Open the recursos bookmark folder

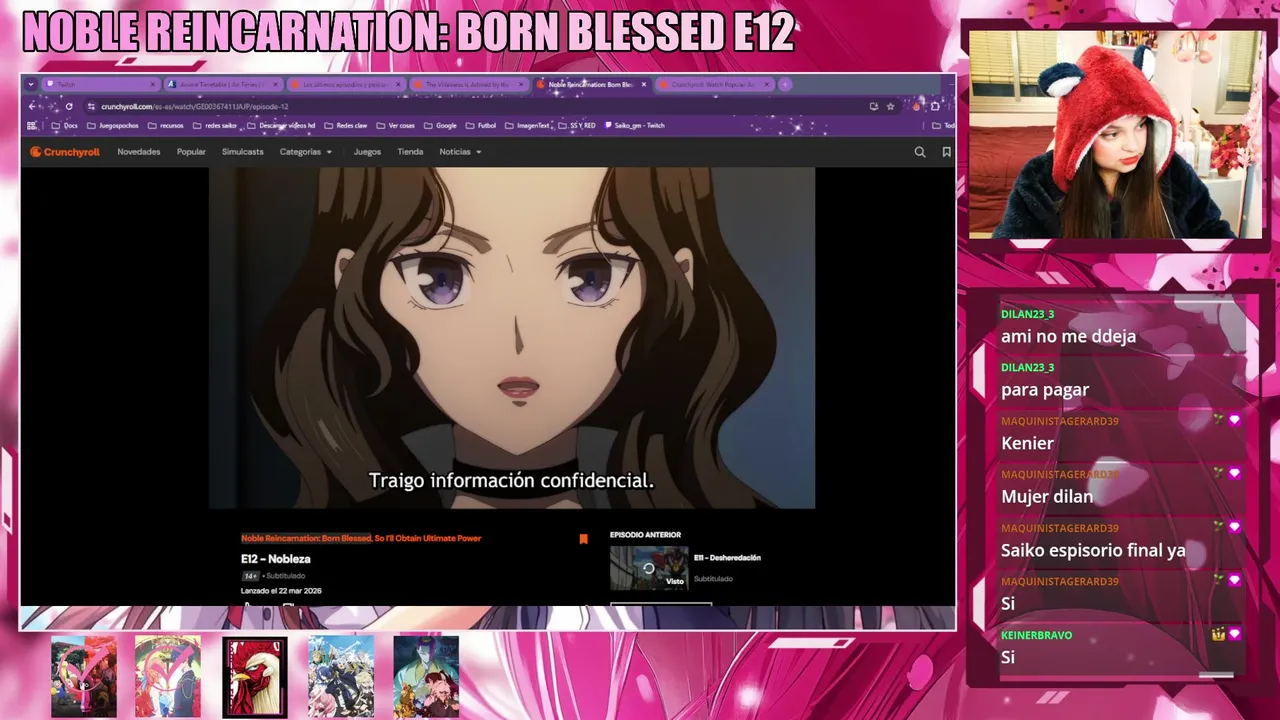tap(165, 126)
